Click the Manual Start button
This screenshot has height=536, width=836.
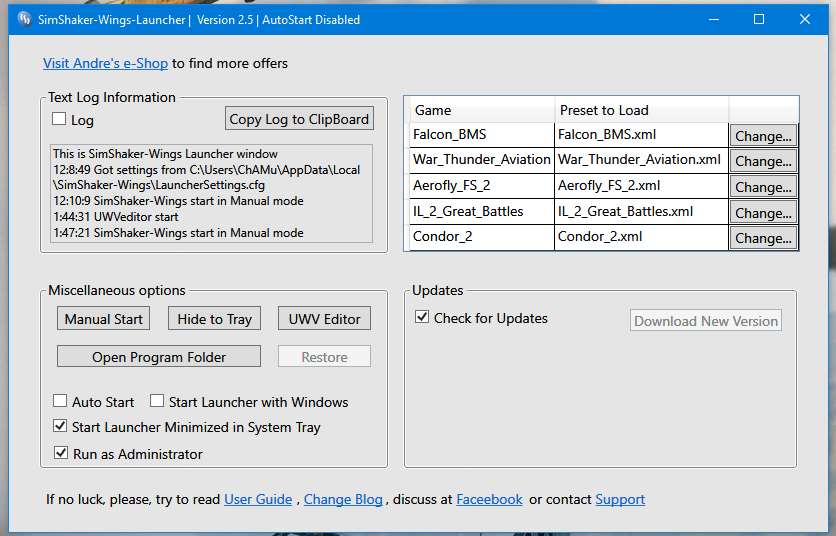[103, 318]
